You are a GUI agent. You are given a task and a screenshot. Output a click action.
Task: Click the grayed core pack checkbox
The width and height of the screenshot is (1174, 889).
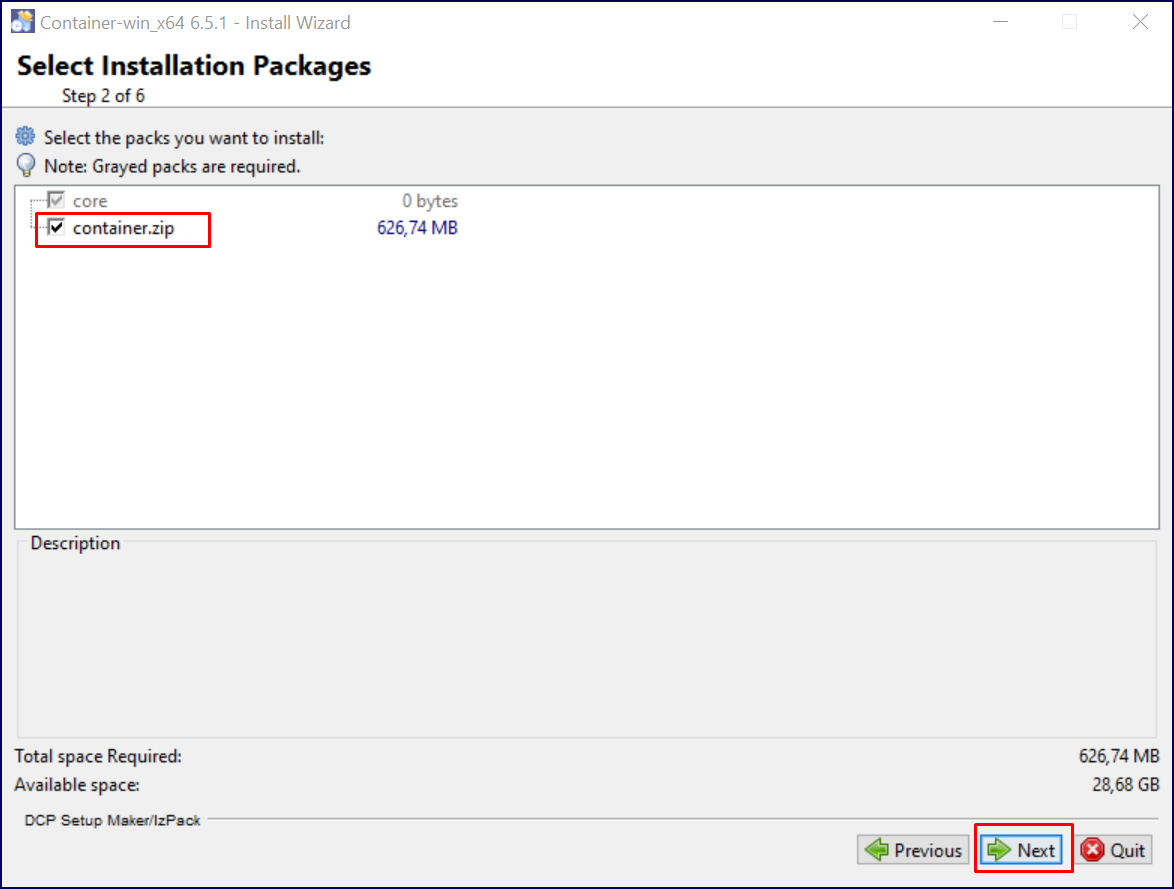pyautogui.click(x=56, y=200)
